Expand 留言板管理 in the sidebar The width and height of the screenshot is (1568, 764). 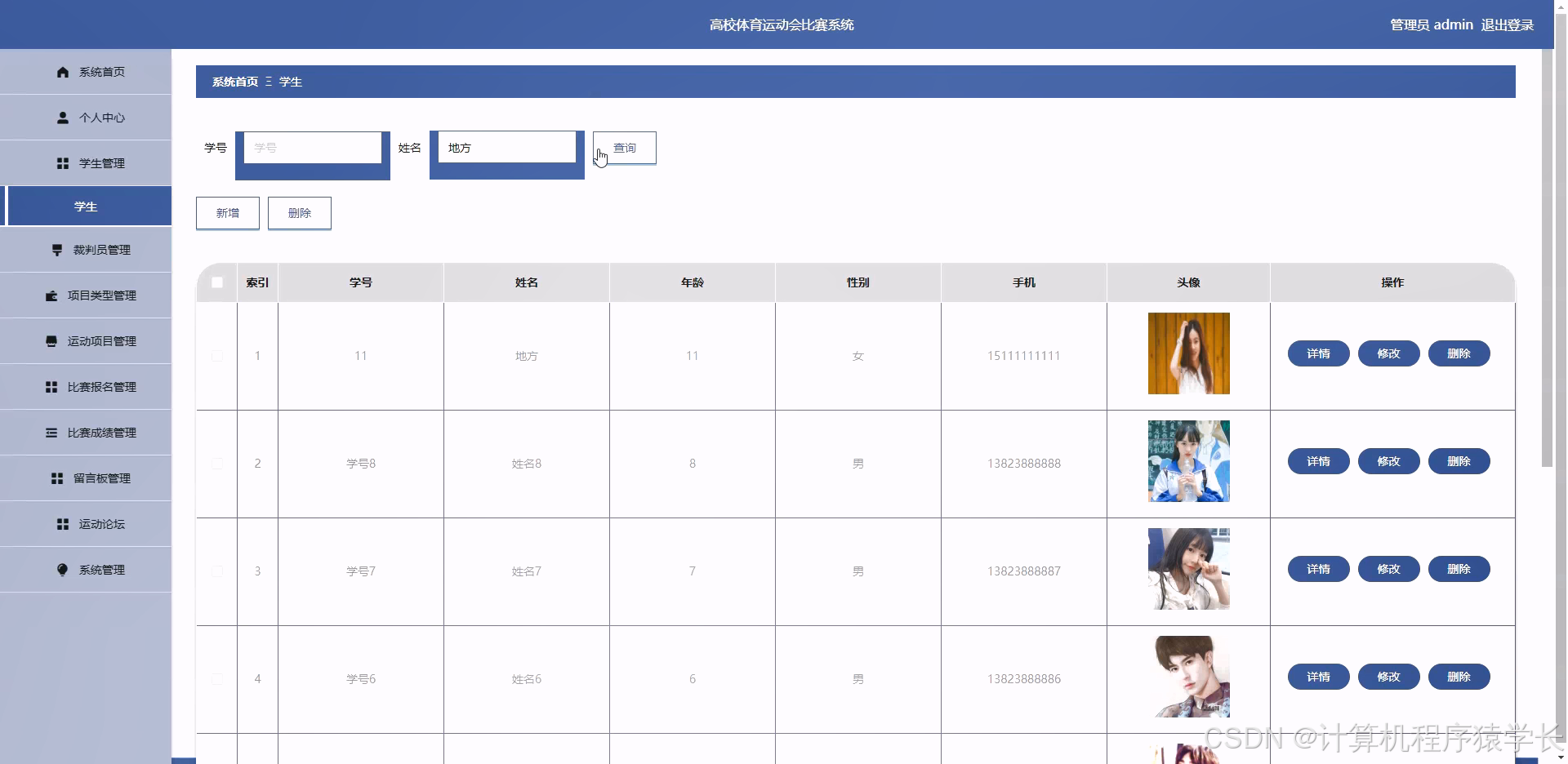86,478
